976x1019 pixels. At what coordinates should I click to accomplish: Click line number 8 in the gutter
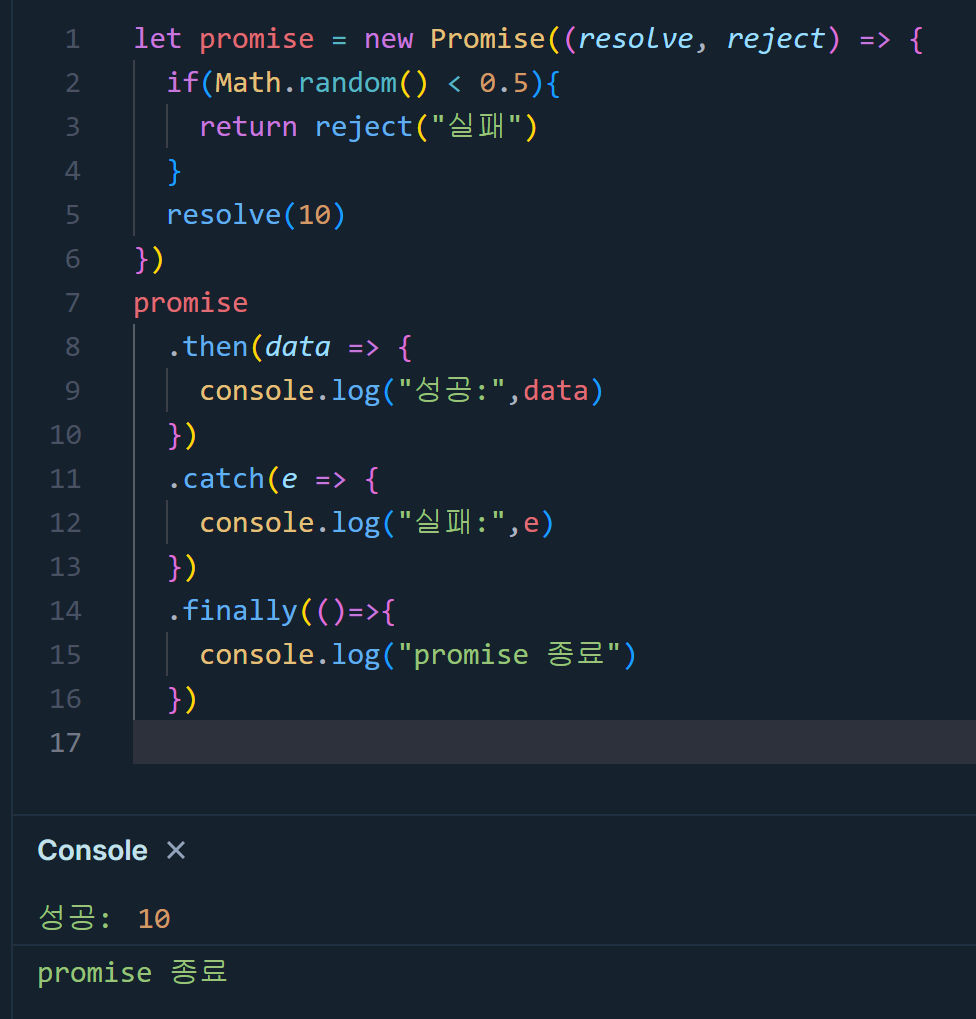pos(72,347)
